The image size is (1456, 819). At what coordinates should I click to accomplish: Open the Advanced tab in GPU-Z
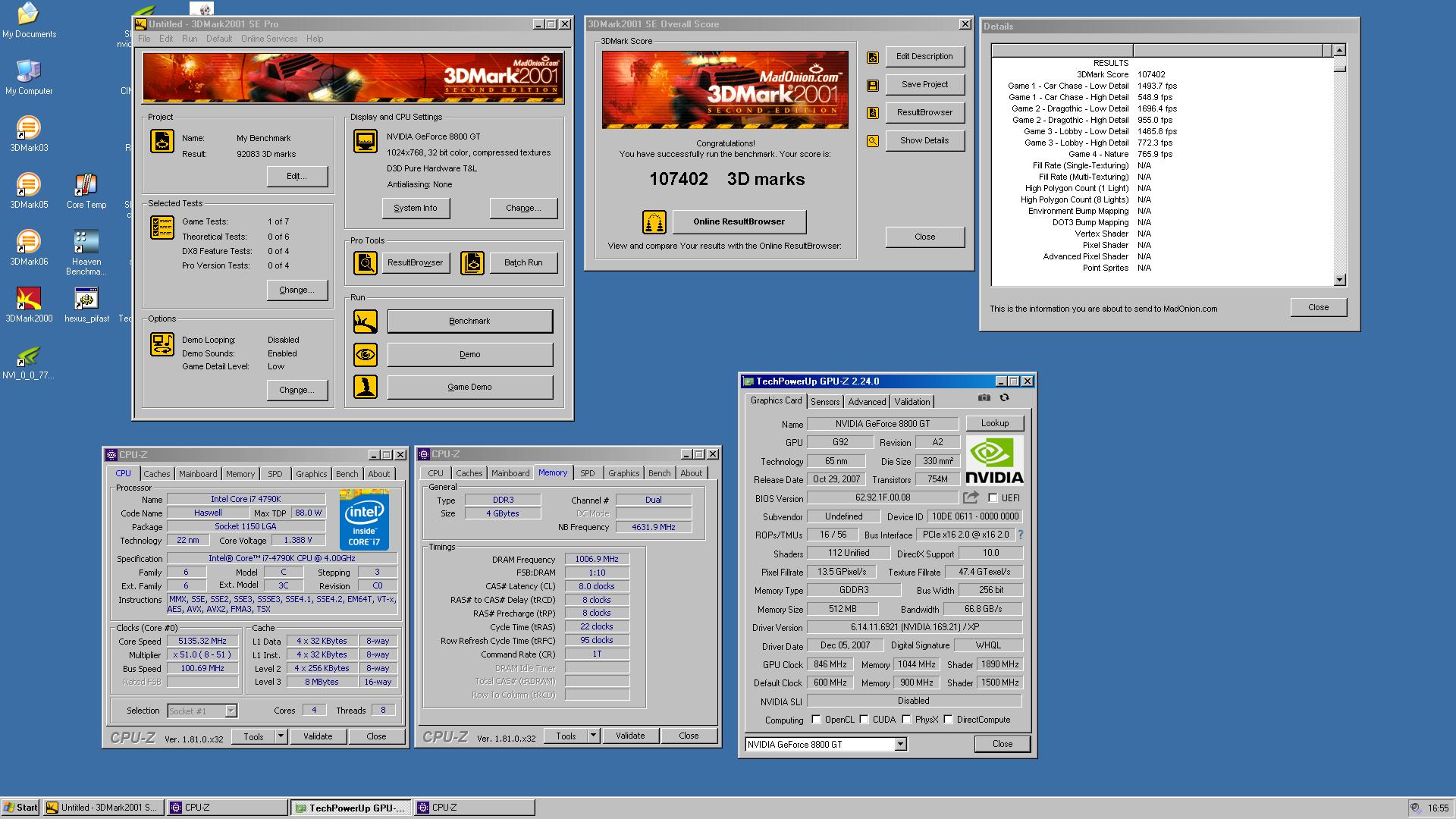tap(867, 402)
